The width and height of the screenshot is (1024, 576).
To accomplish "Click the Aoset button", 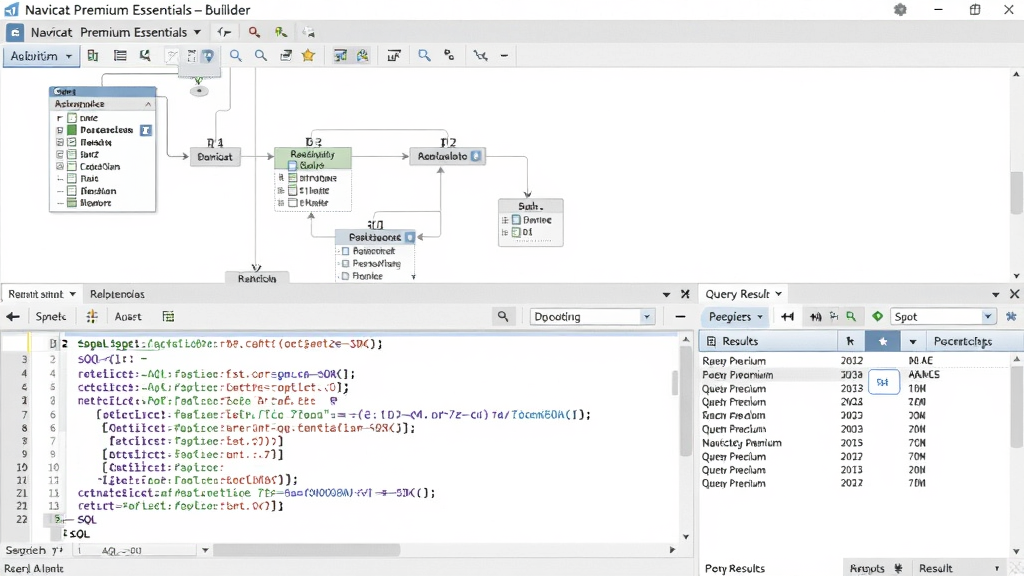I will pos(128,316).
